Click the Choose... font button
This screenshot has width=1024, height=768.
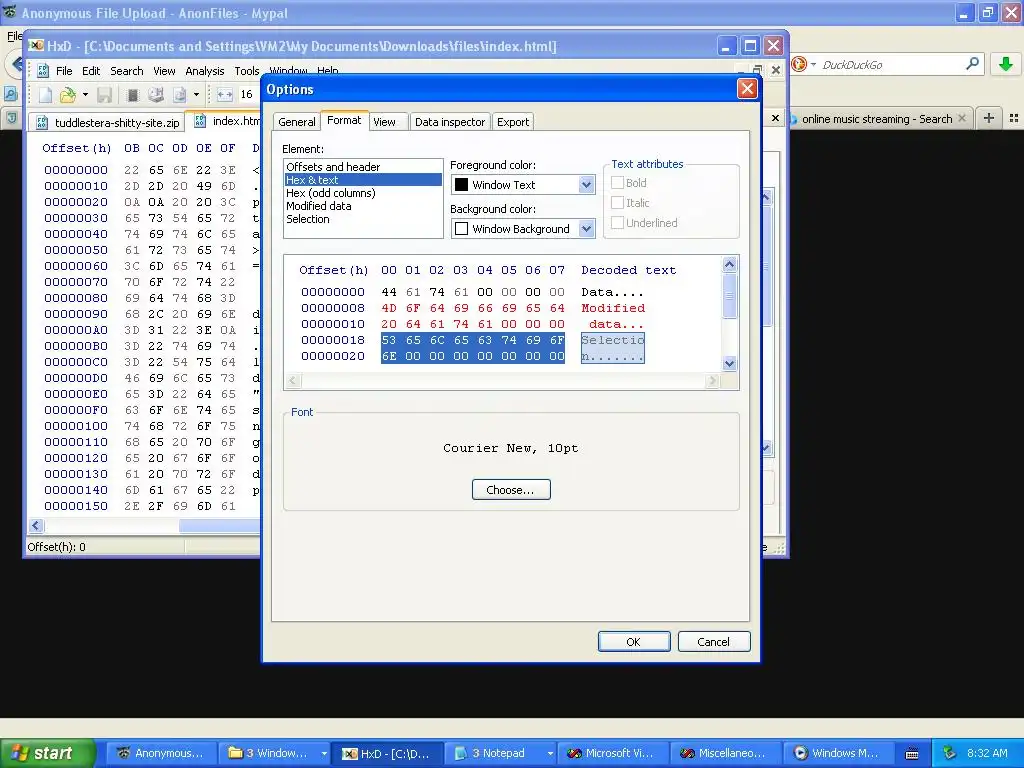pyautogui.click(x=511, y=490)
